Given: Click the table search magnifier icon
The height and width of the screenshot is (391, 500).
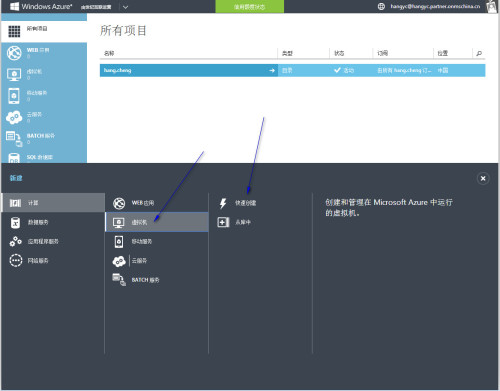Looking at the screenshot, I should [479, 53].
